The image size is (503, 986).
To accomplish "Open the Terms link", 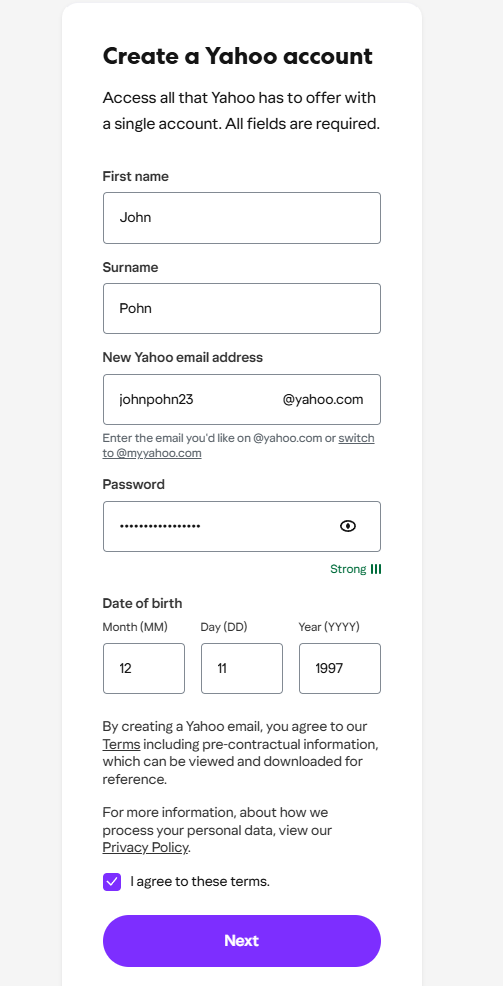I will click(121, 745).
